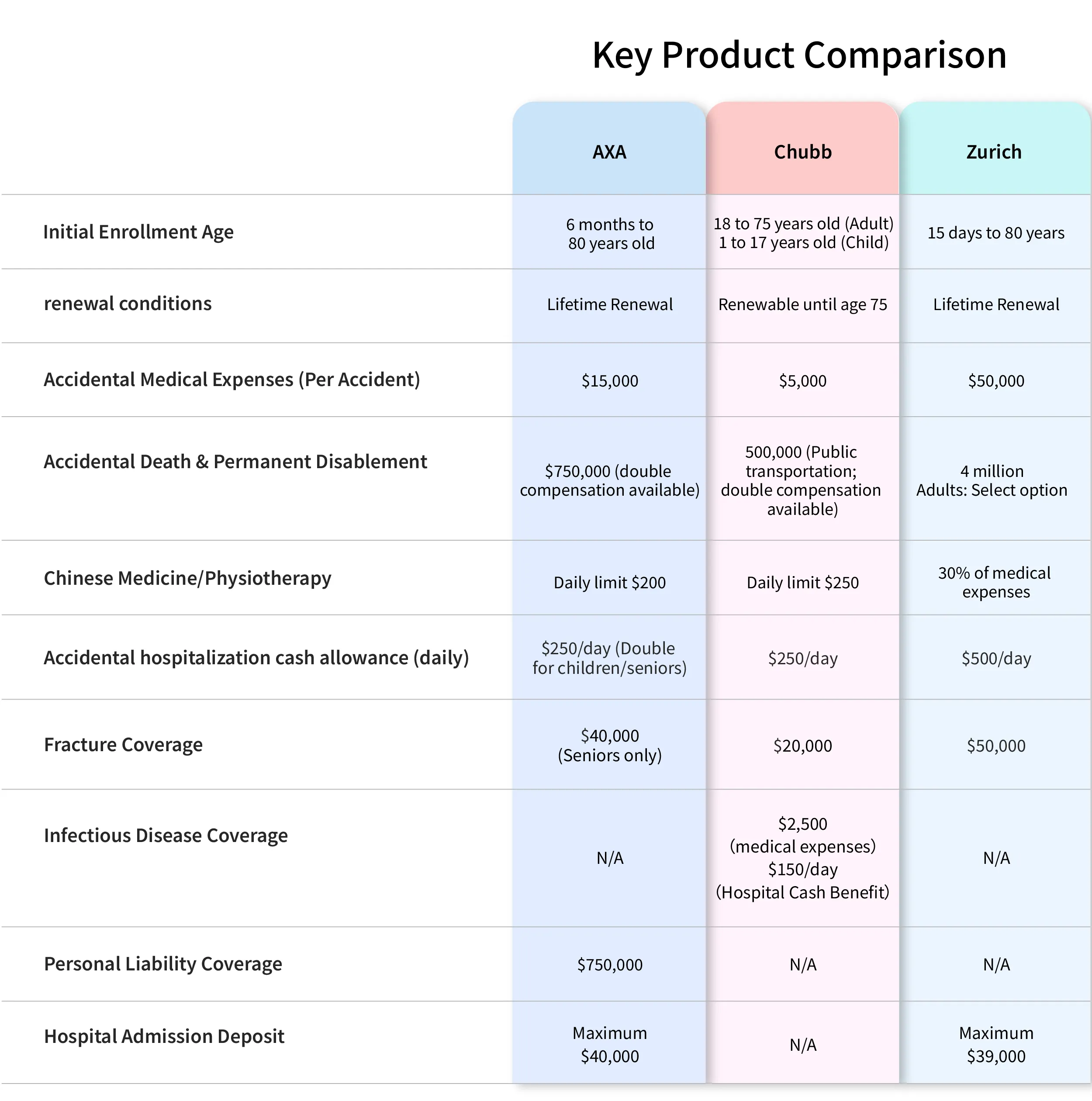Select Accidental Death & Permanent Disablement label
The image size is (1092, 1101).
click(235, 462)
